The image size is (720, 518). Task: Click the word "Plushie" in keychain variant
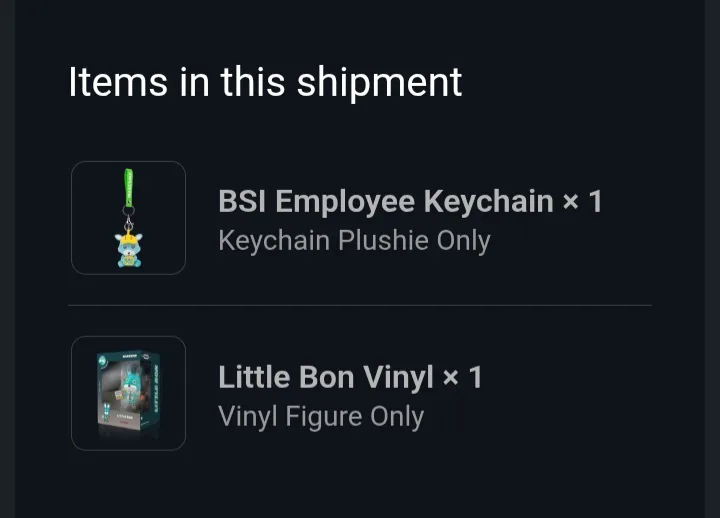(x=384, y=241)
